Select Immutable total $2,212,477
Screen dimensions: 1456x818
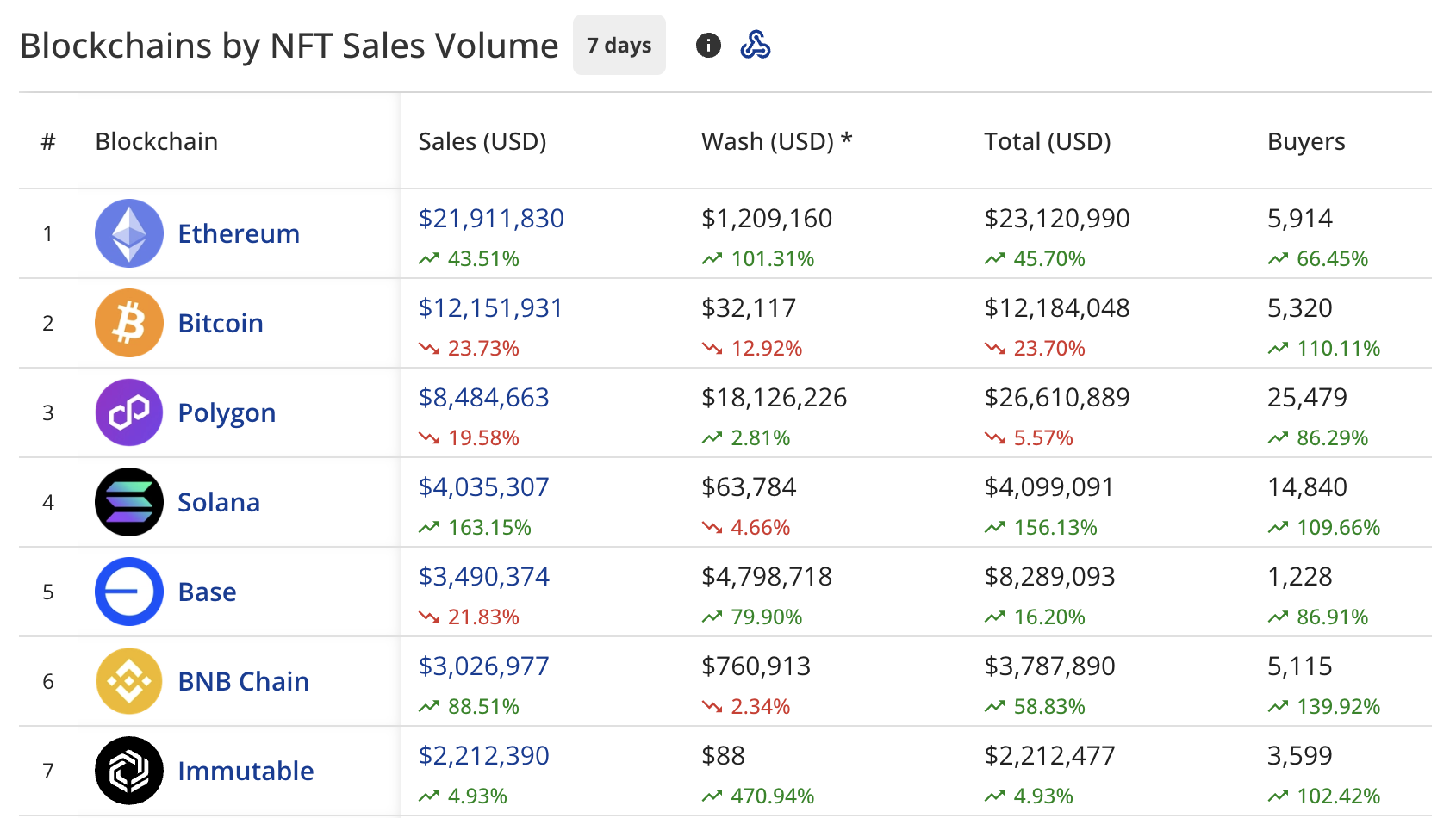(1049, 756)
